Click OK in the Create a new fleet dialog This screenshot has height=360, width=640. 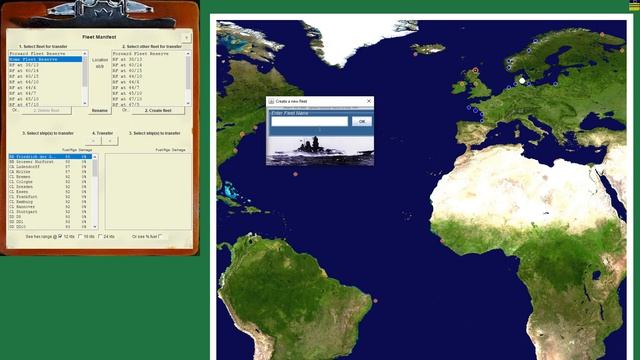click(x=362, y=121)
